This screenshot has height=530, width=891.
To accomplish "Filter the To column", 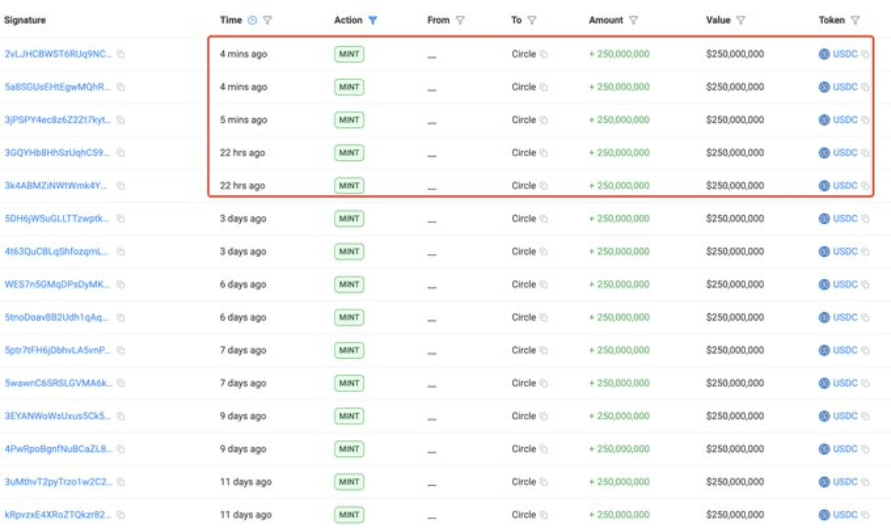I will [x=532, y=20].
